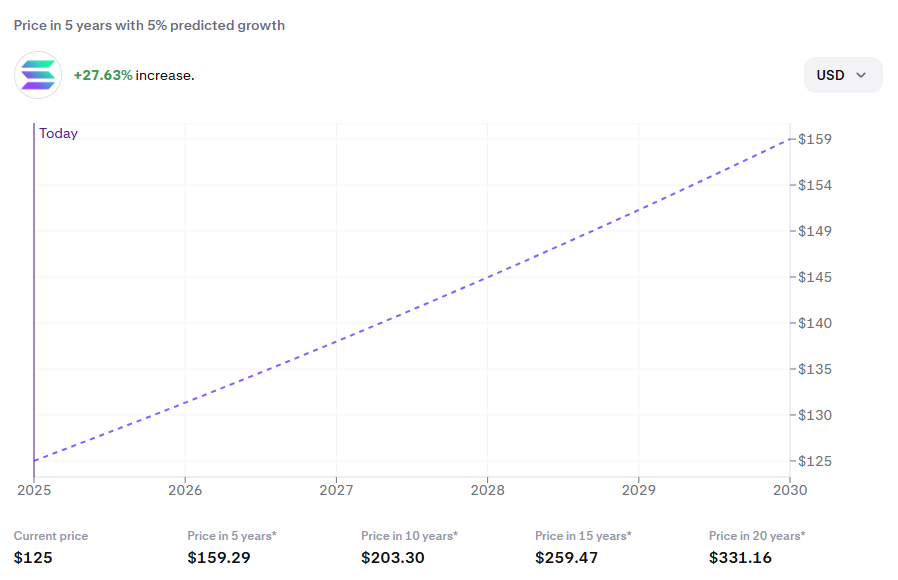Select the $331.16 twenty-year value

point(741,557)
